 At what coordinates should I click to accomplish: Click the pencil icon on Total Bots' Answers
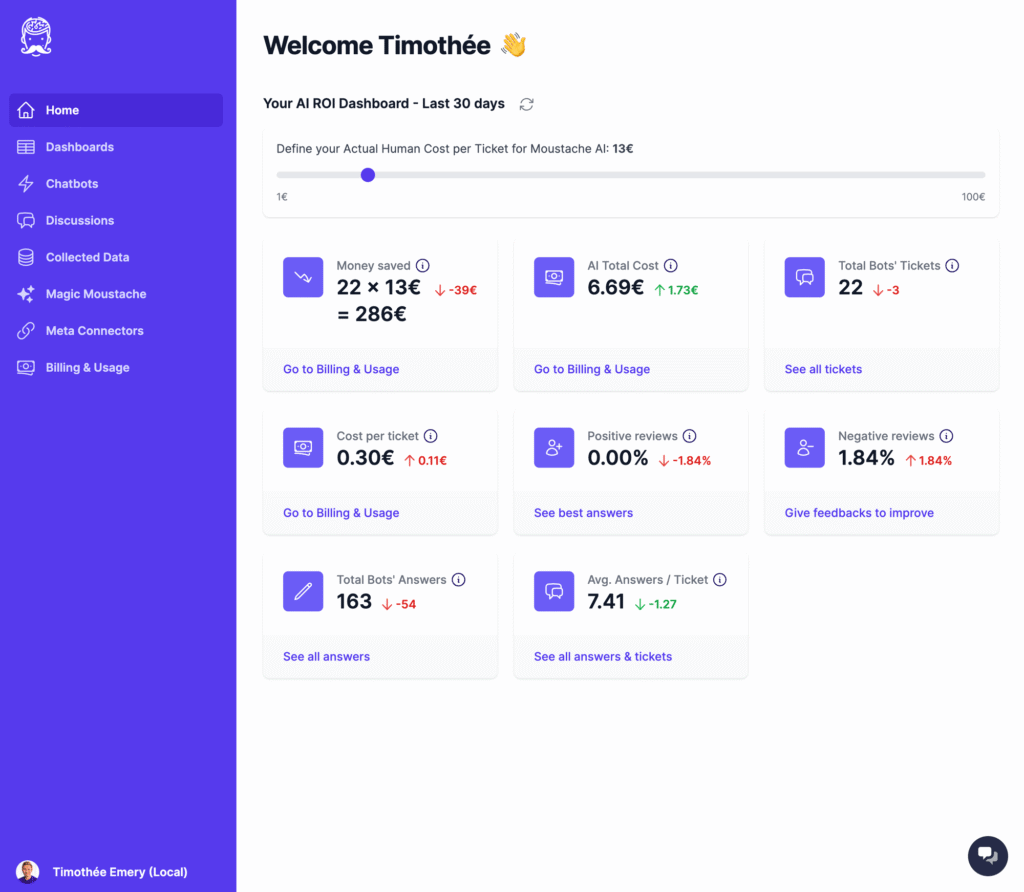tap(303, 591)
